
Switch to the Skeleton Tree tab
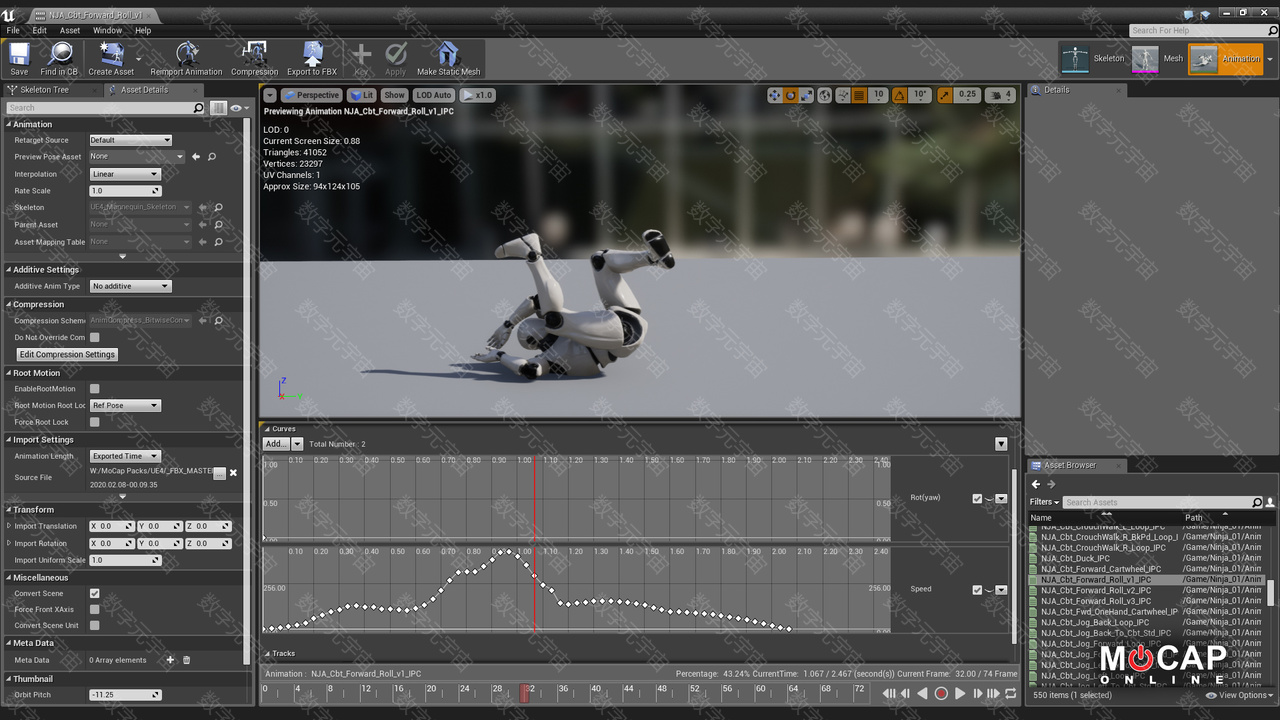point(45,90)
